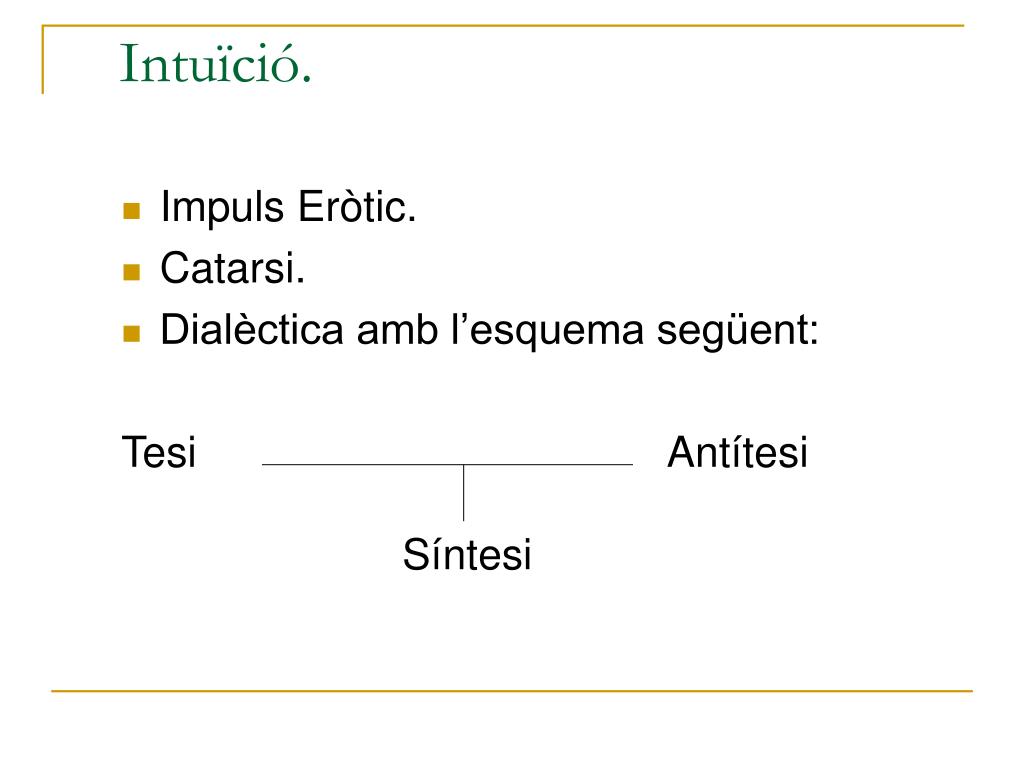Viewport: 1024px width, 768px height.
Task: Click the word "l'esquema" in third bullet
Action: [x=547, y=330]
